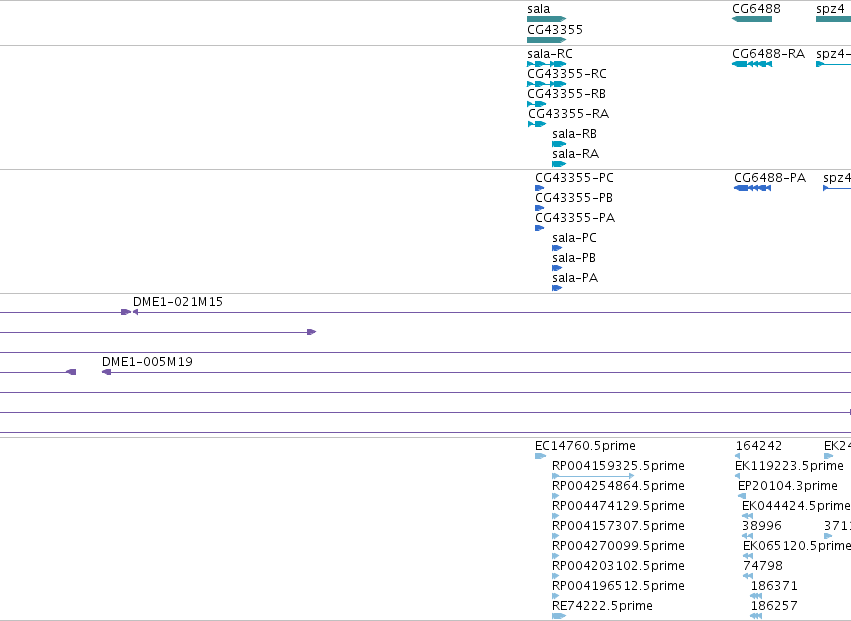Select the CG43355-RA transcript label
The width and height of the screenshot is (851, 621).
pos(568,114)
